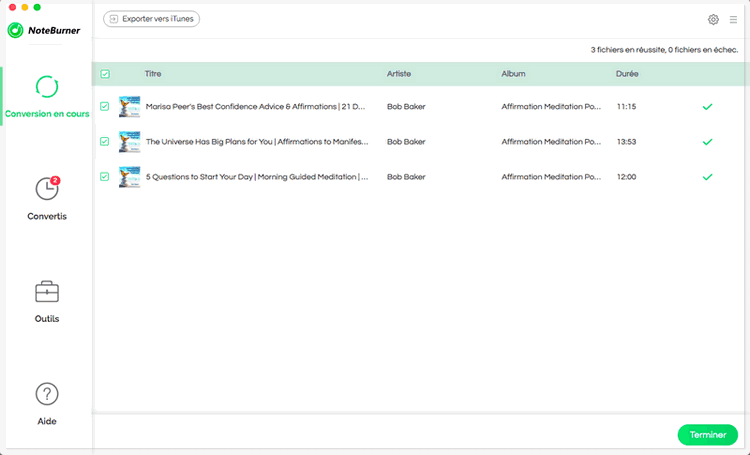Uncheck Marisa Peer's Best Confidence Advice track

104,106
